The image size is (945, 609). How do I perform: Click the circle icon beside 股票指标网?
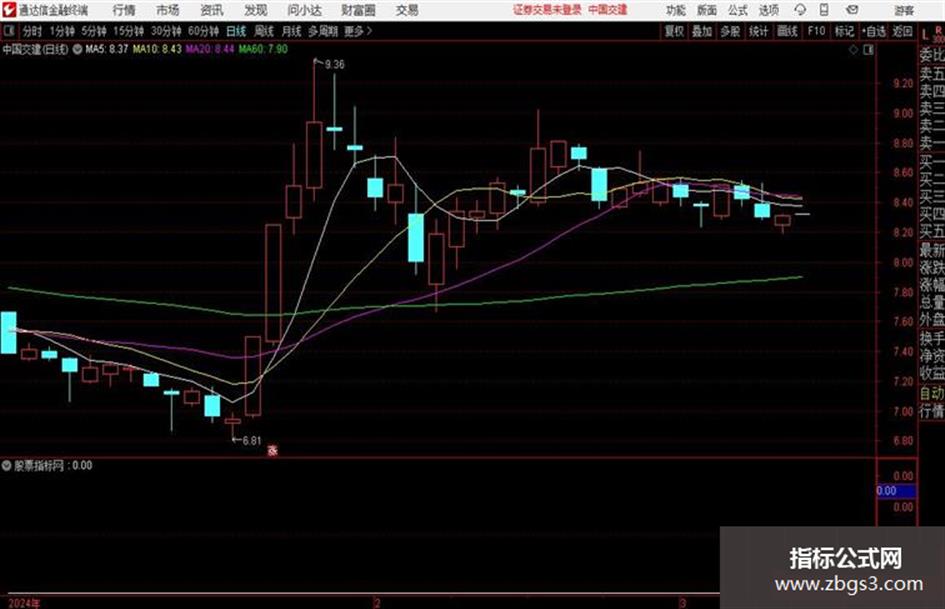[7, 465]
